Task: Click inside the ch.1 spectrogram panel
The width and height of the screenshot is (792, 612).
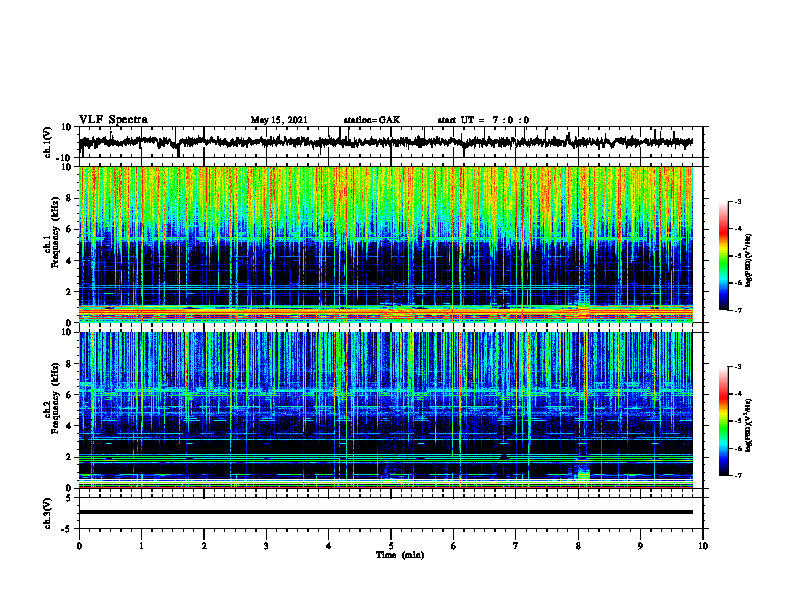Action: click(385, 244)
